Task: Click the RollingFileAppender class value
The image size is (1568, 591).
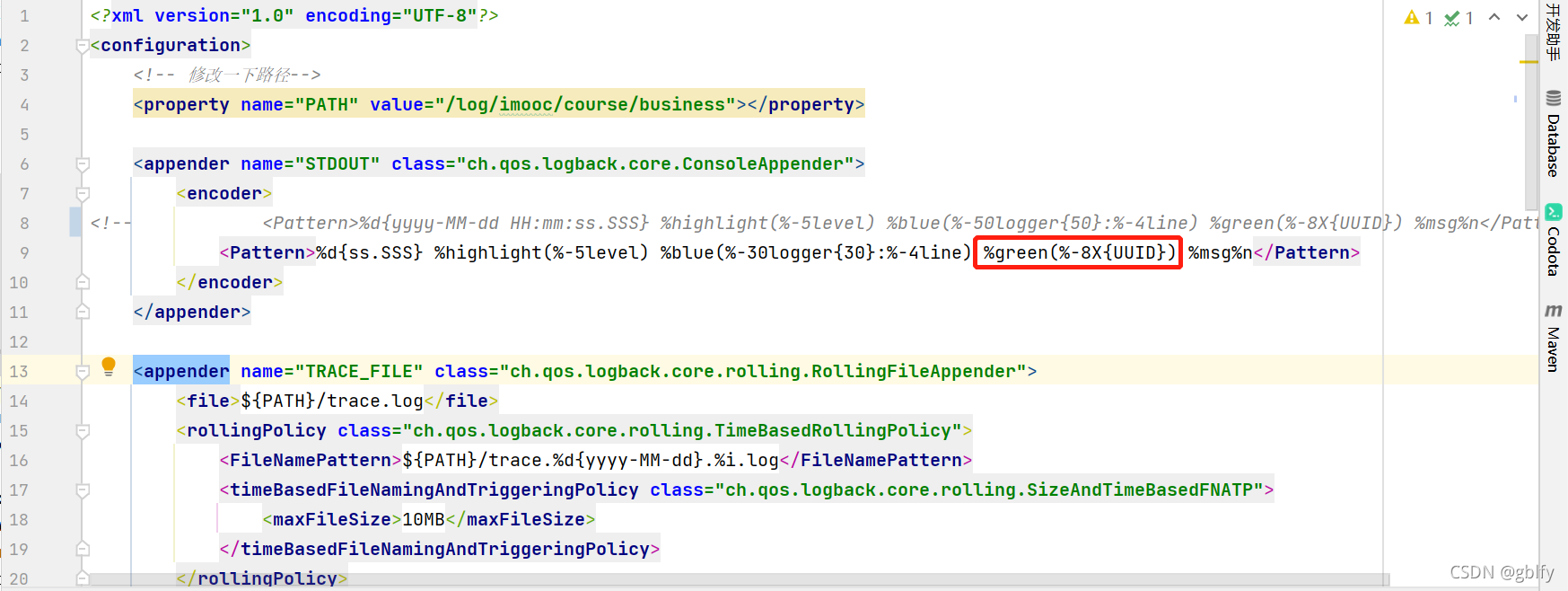Action: [763, 372]
